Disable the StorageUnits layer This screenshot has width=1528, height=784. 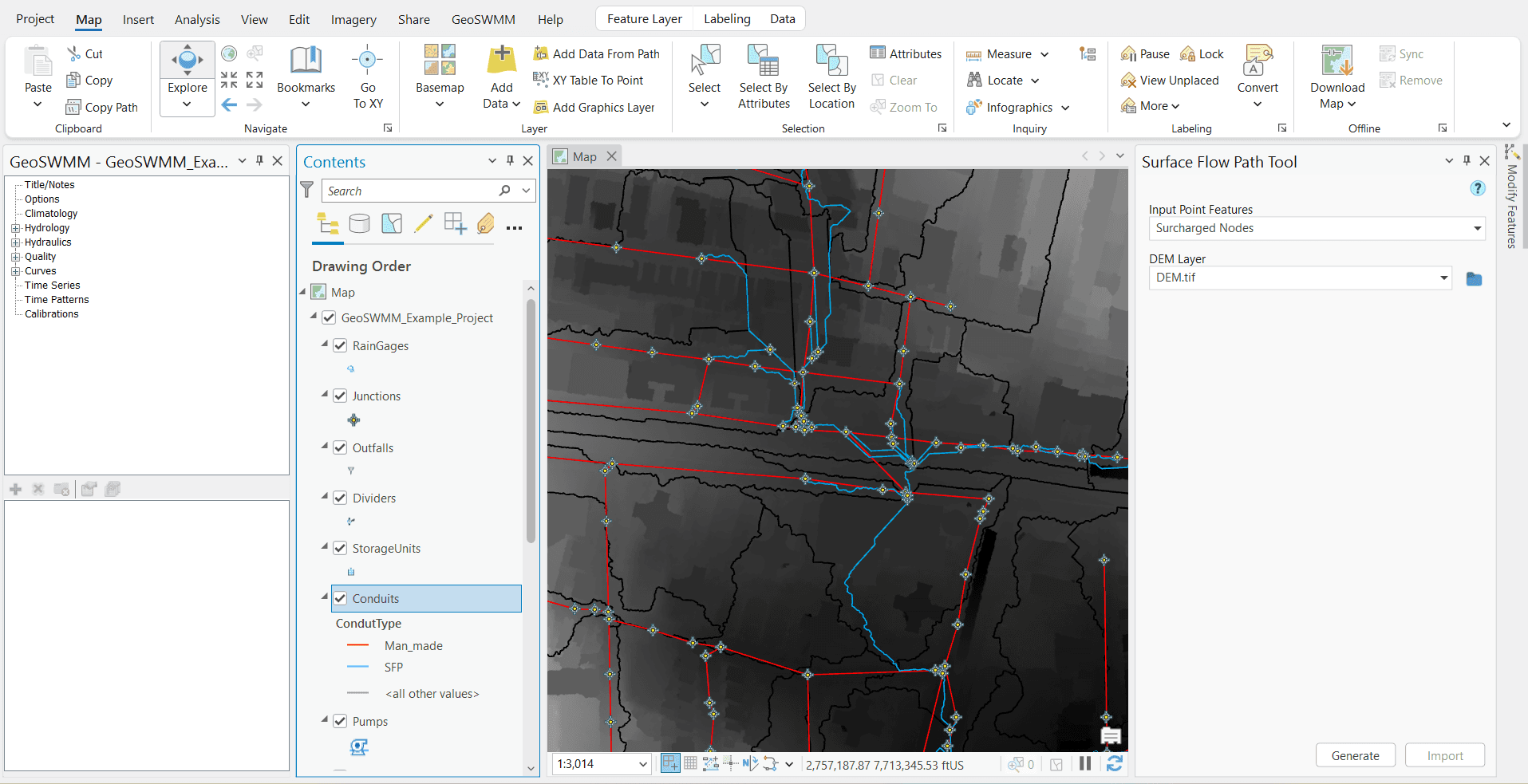point(341,548)
